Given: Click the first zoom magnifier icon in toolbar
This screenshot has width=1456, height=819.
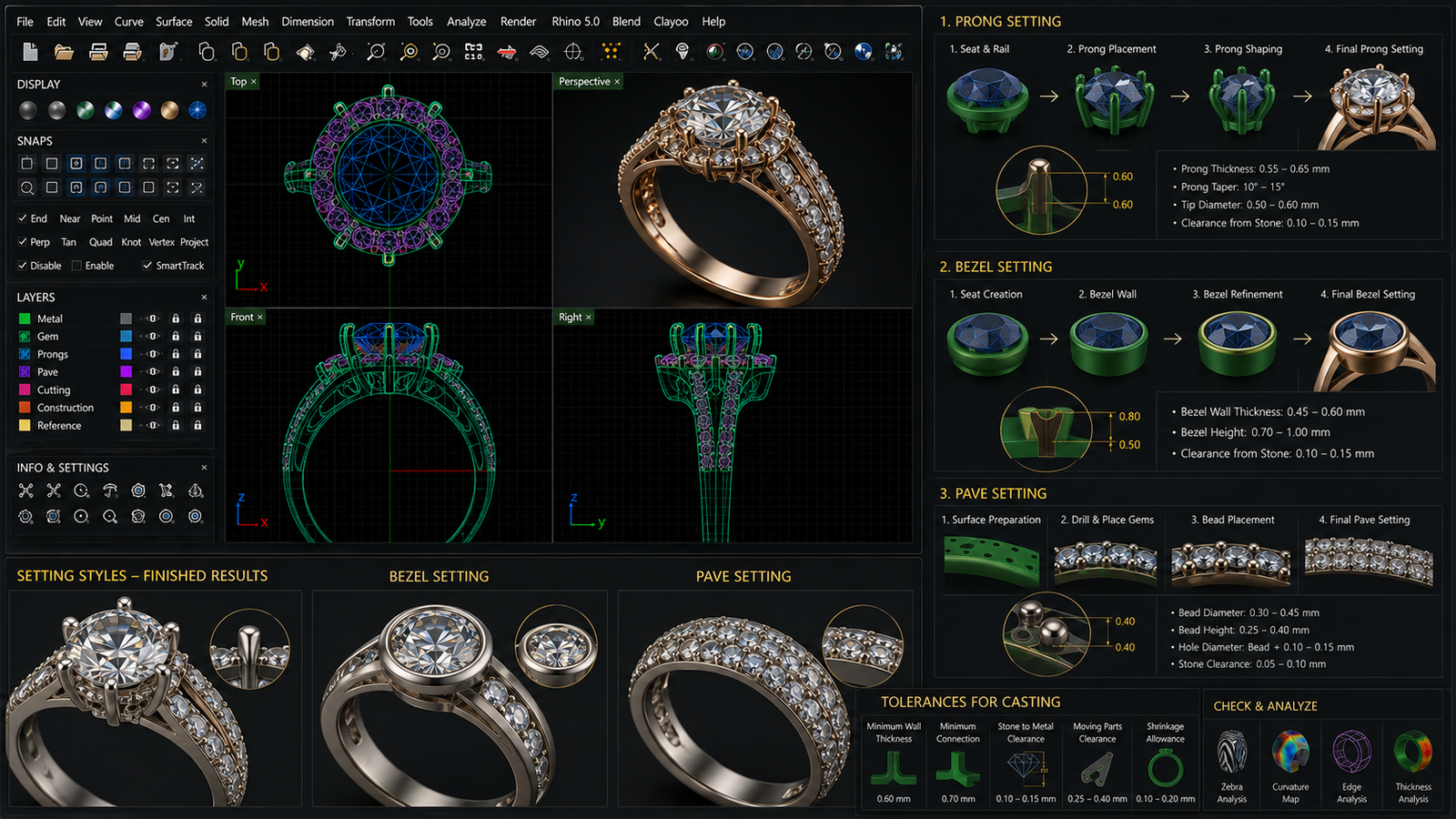Looking at the screenshot, I should click(375, 52).
